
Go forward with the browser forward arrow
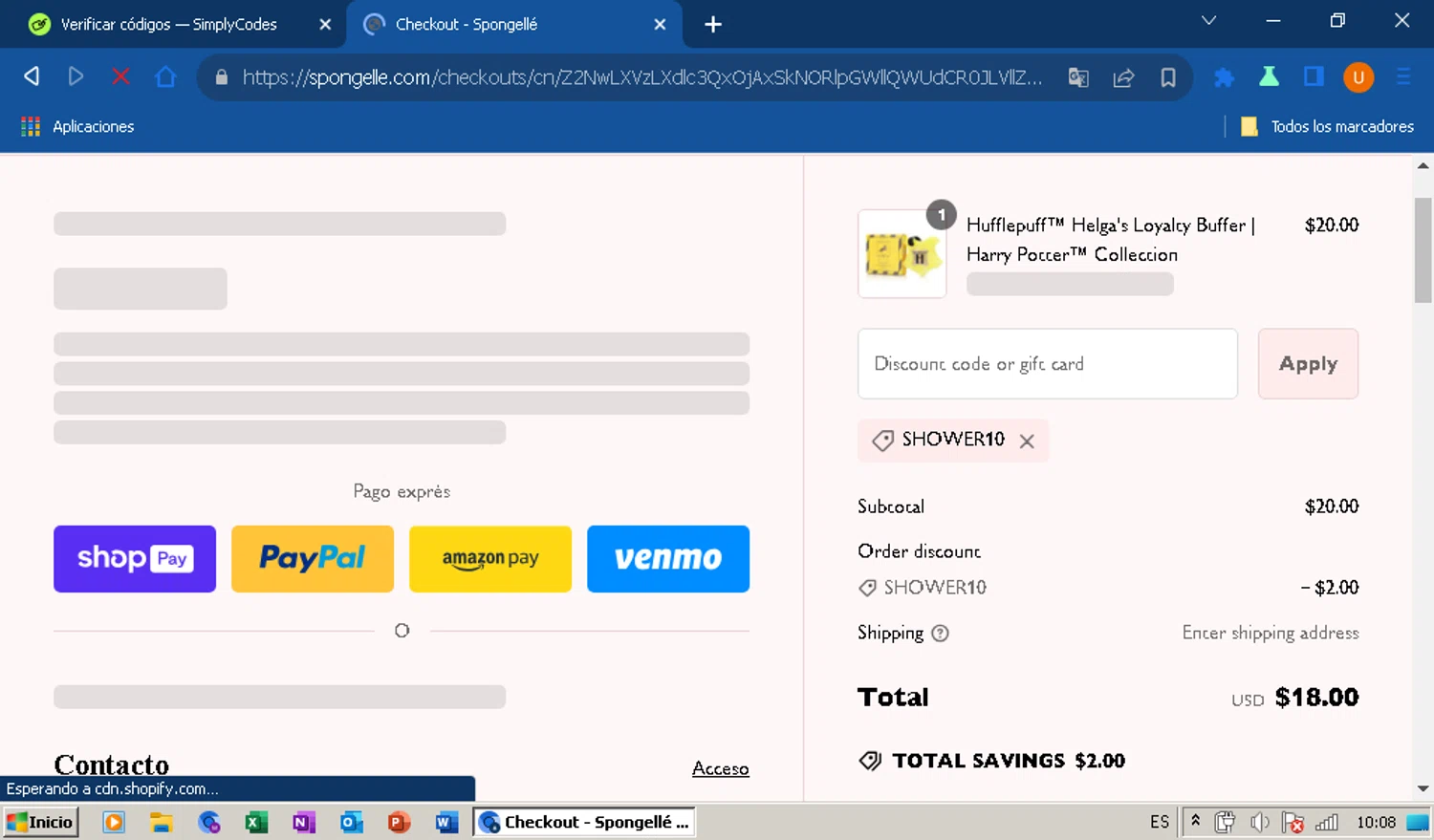point(76,76)
